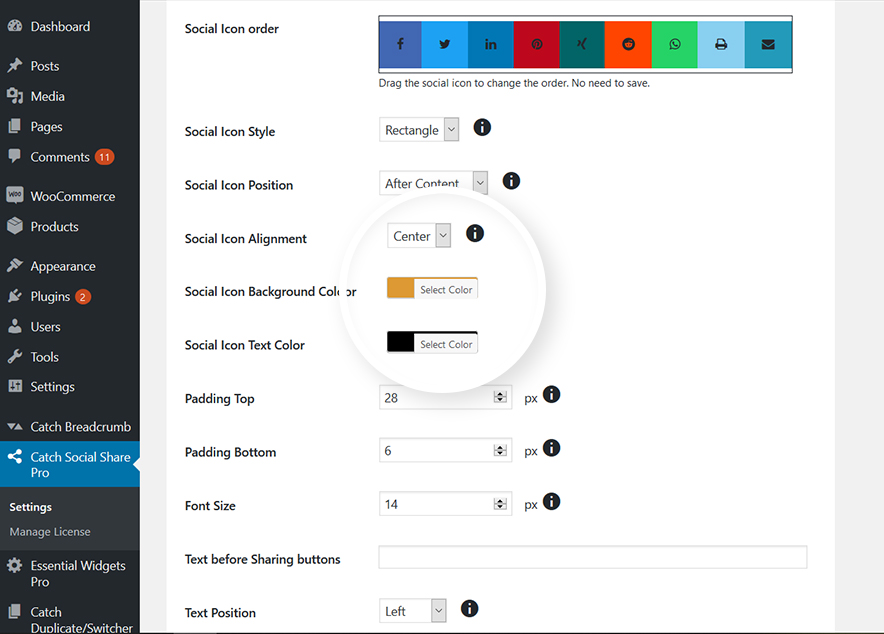This screenshot has height=634, width=884.
Task: Click Select Color for Text Color
Action: [x=446, y=344]
